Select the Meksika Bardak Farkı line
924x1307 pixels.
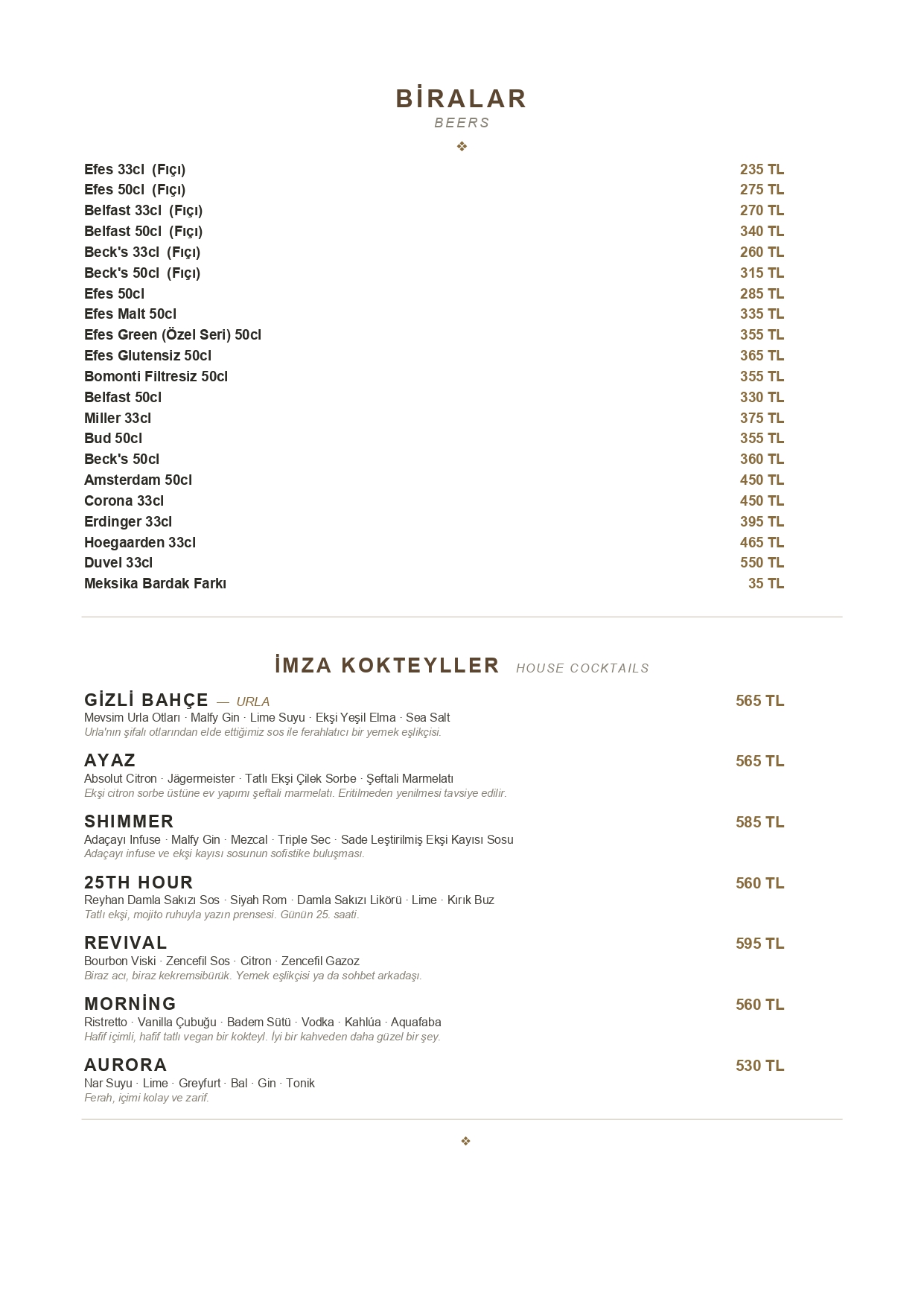click(x=155, y=584)
